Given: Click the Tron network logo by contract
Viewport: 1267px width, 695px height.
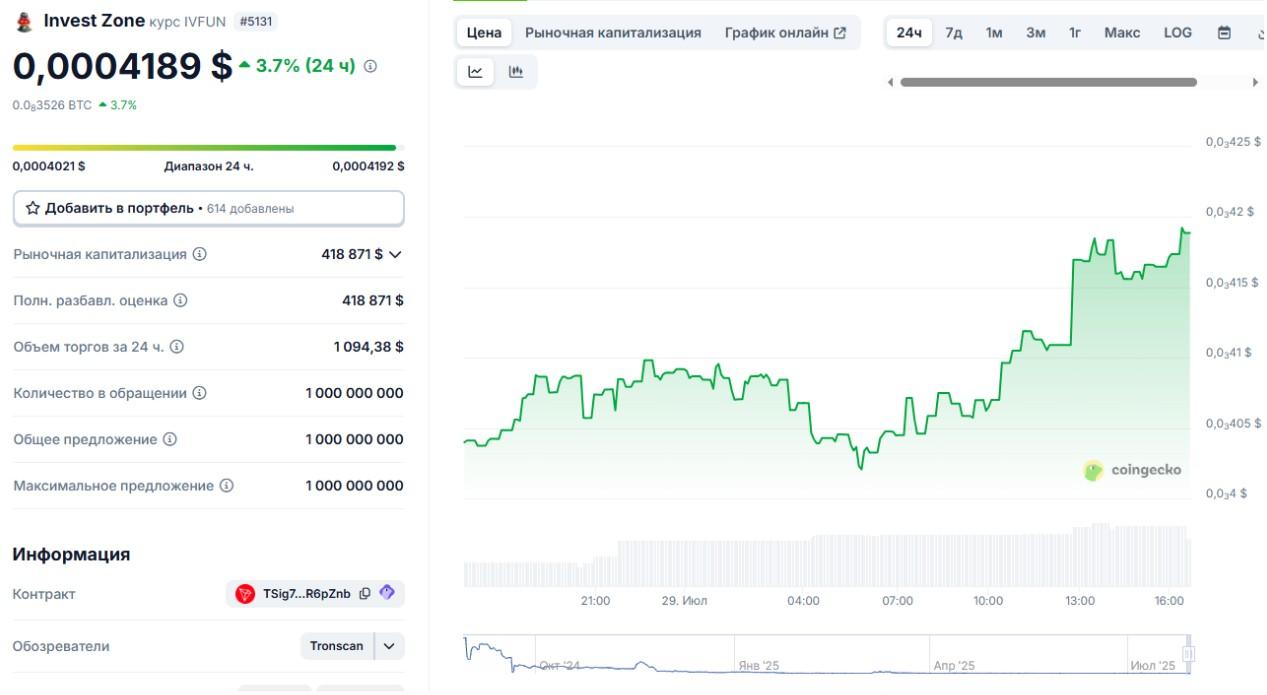Looking at the screenshot, I should coord(245,594).
